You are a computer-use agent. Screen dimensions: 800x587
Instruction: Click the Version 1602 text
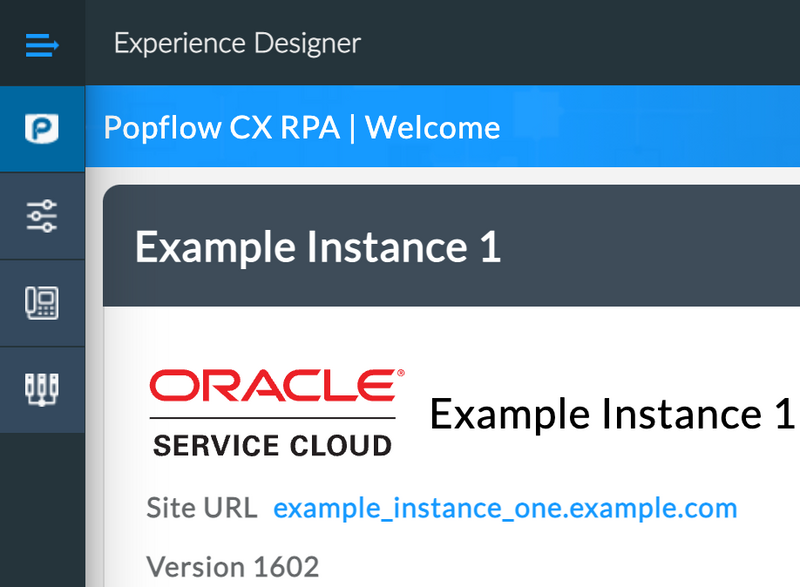point(233,567)
